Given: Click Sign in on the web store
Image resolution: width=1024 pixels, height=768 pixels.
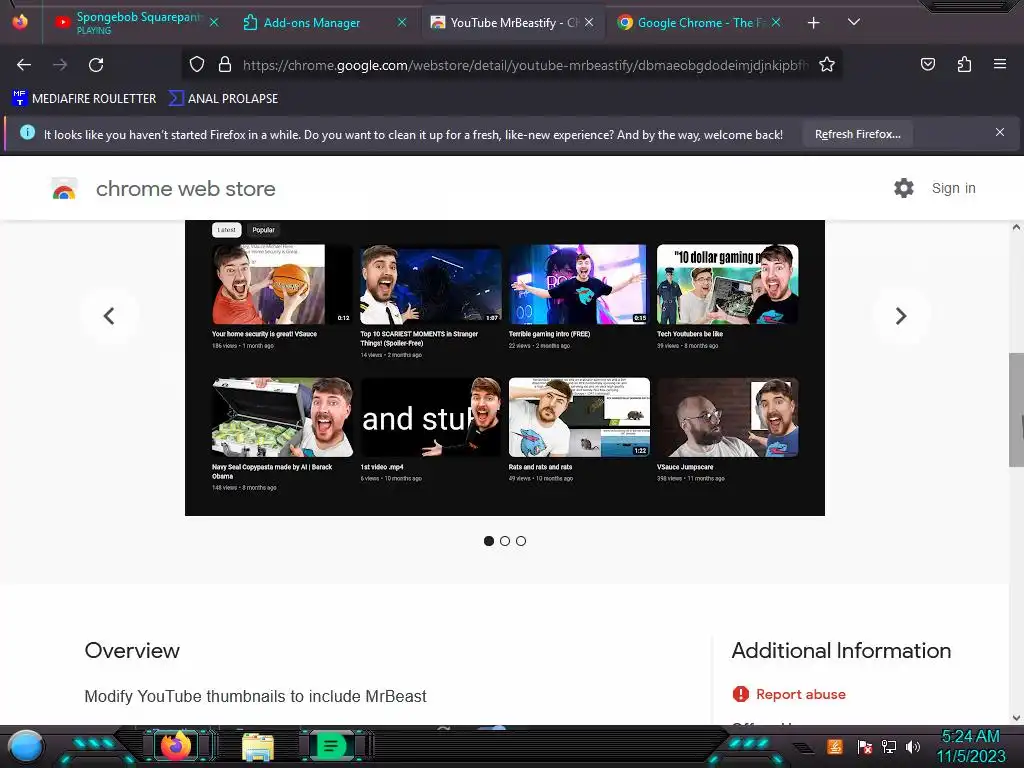Looking at the screenshot, I should (953, 188).
